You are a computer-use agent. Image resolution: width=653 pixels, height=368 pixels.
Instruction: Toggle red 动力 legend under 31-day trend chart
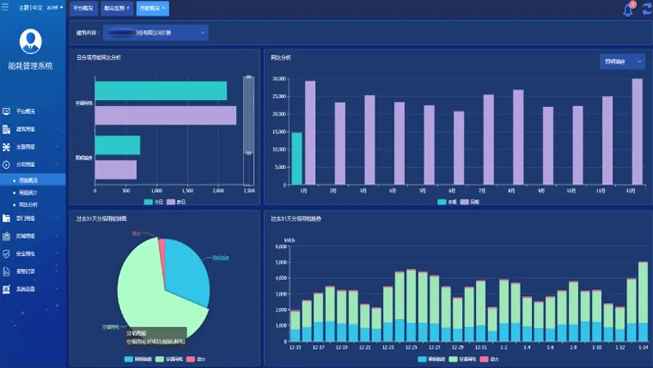489,359
